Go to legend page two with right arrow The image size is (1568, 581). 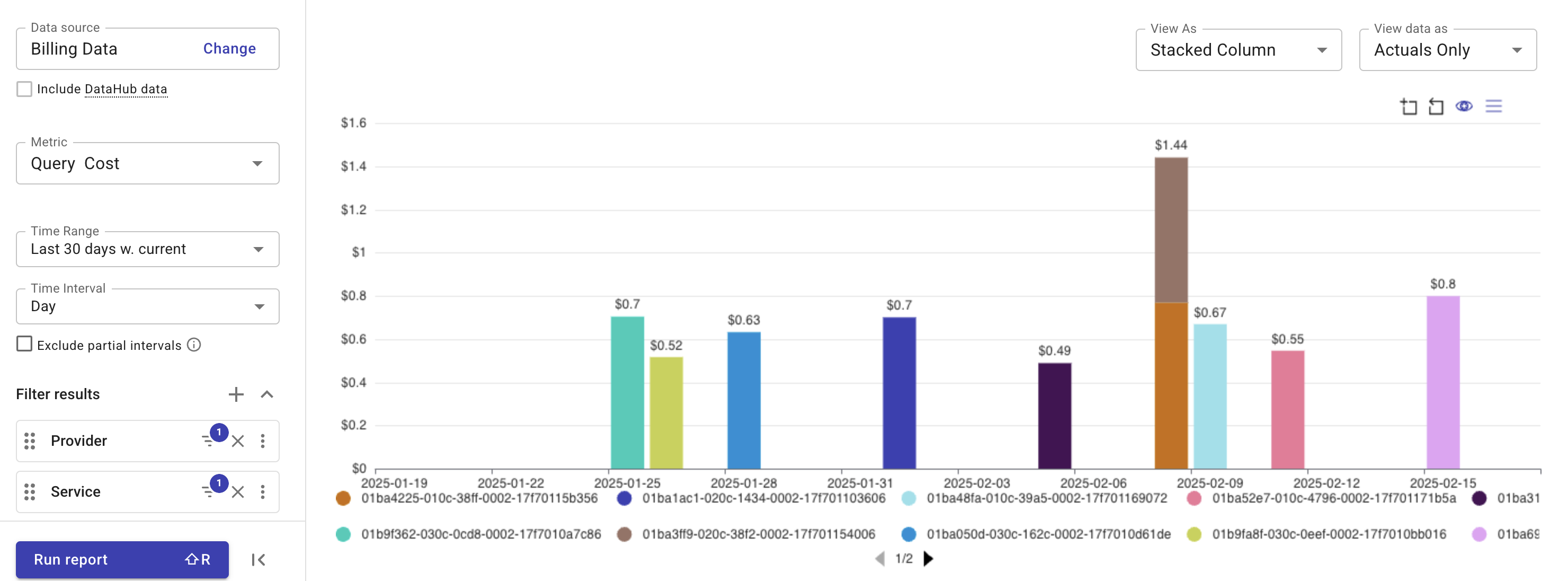928,558
